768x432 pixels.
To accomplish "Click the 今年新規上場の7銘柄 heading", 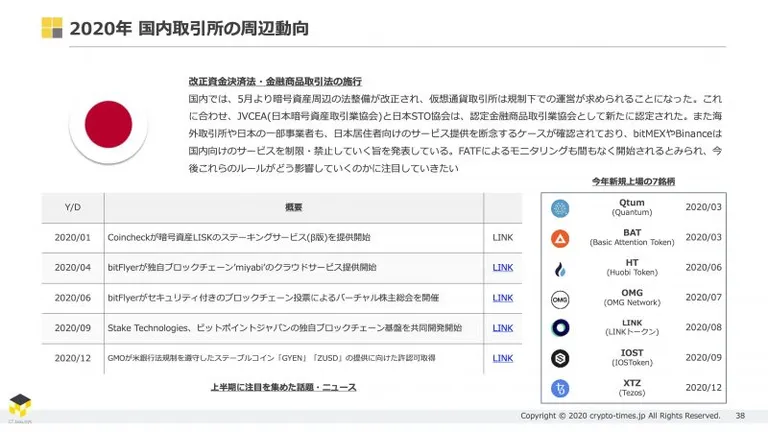I will click(633, 181).
